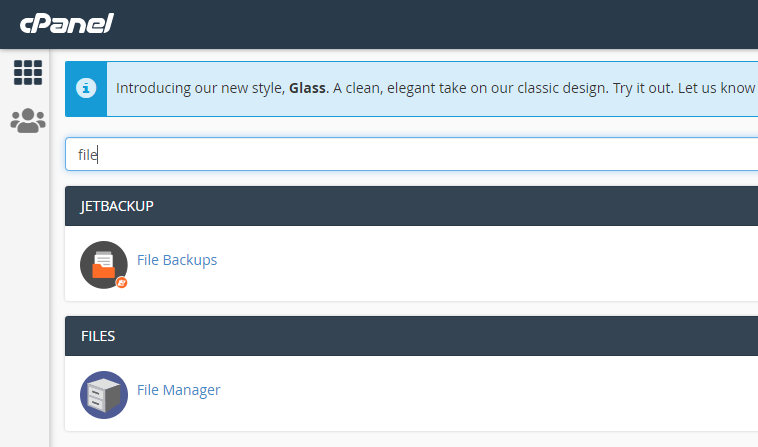Open the File Backups folder icon
Image resolution: width=758 pixels, height=447 pixels.
tap(104, 264)
